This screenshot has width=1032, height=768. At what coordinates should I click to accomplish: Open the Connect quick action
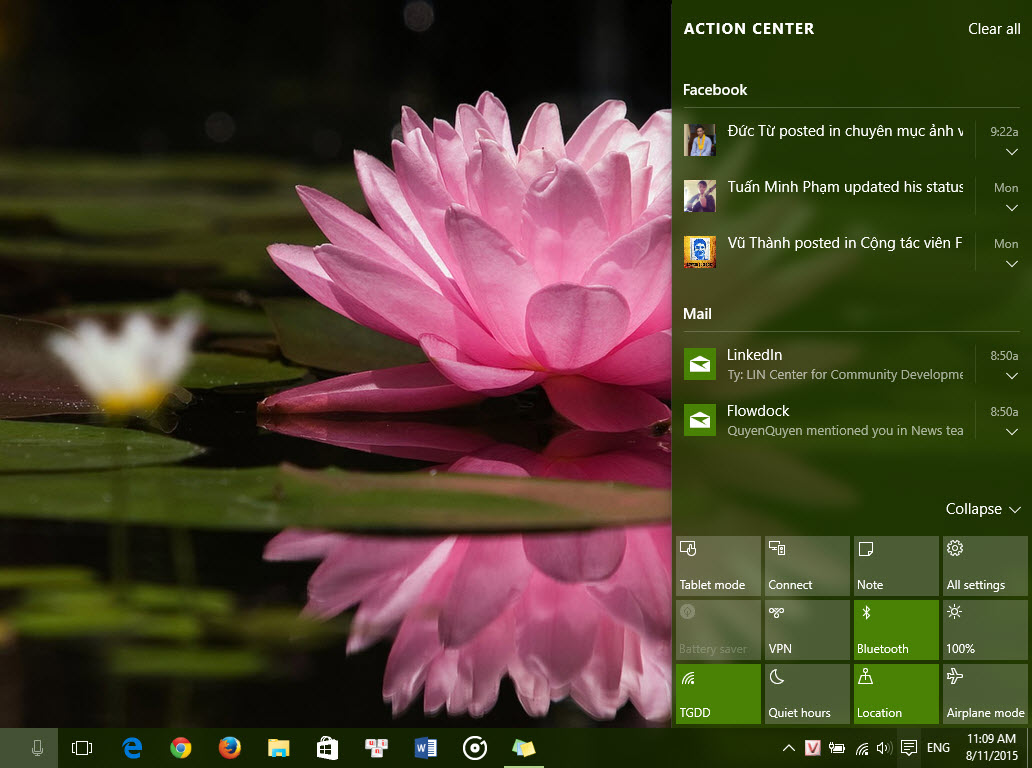coord(806,565)
